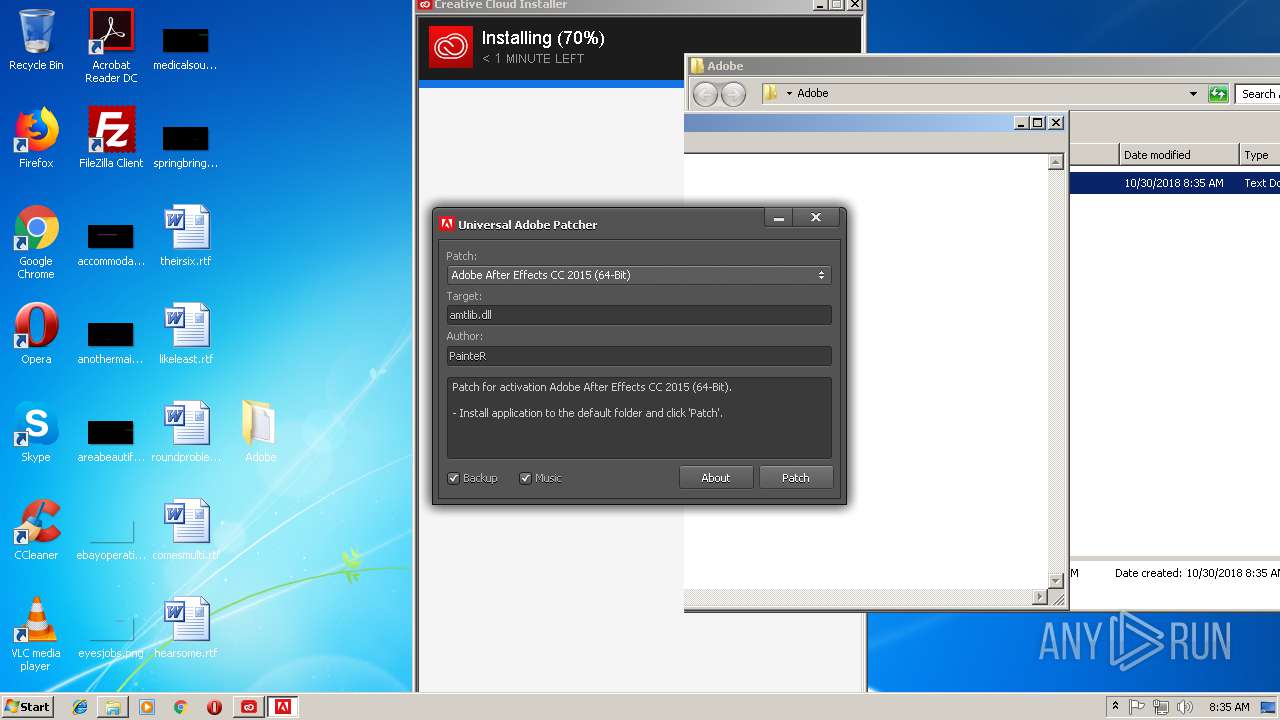This screenshot has height=720, width=1280.
Task: Click the network tray icon
Action: (x=1161, y=707)
